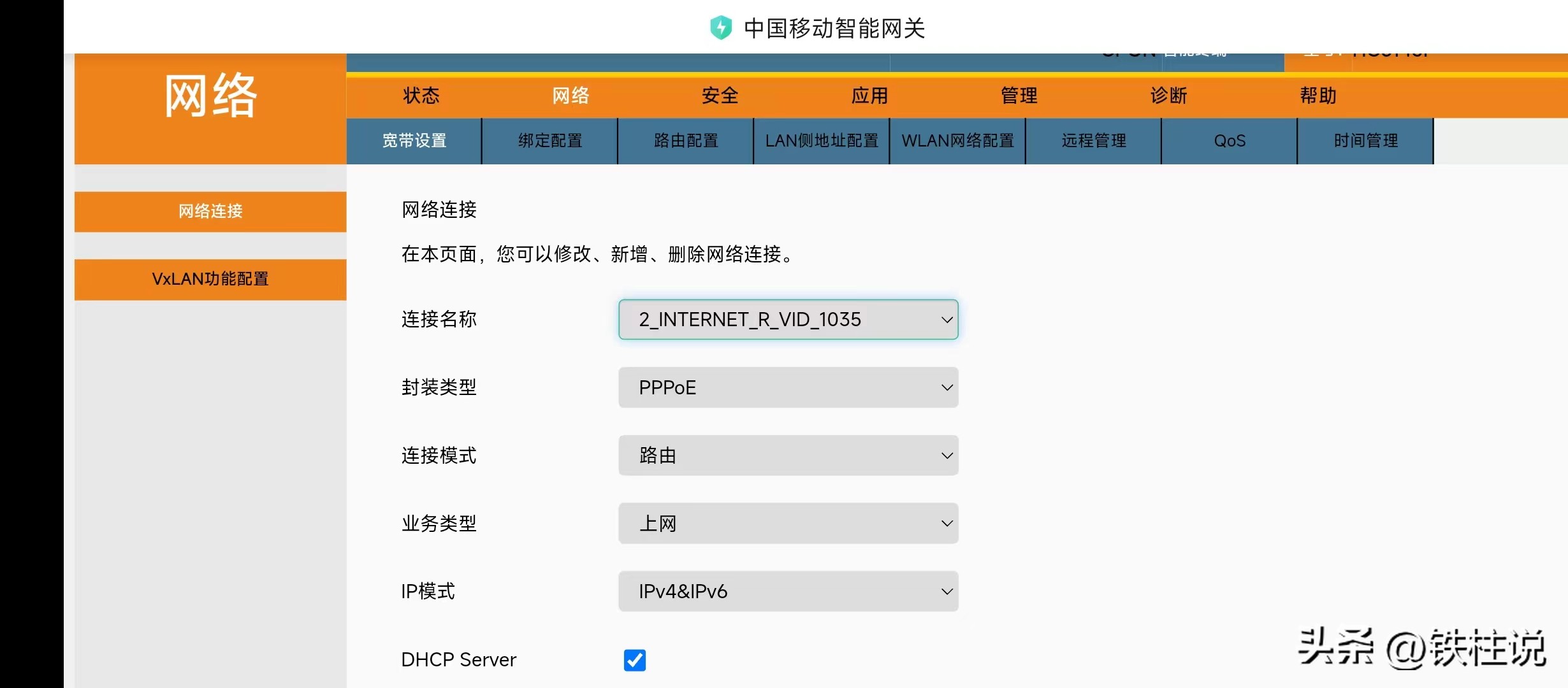Open LAN侧地址配置 page

click(821, 141)
